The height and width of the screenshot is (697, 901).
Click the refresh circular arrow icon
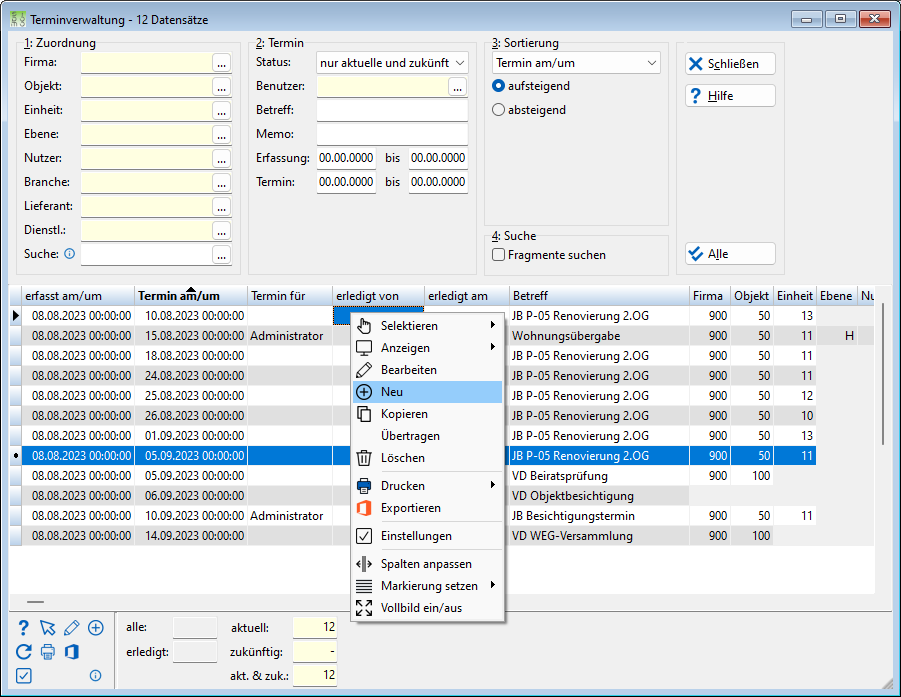(x=24, y=652)
